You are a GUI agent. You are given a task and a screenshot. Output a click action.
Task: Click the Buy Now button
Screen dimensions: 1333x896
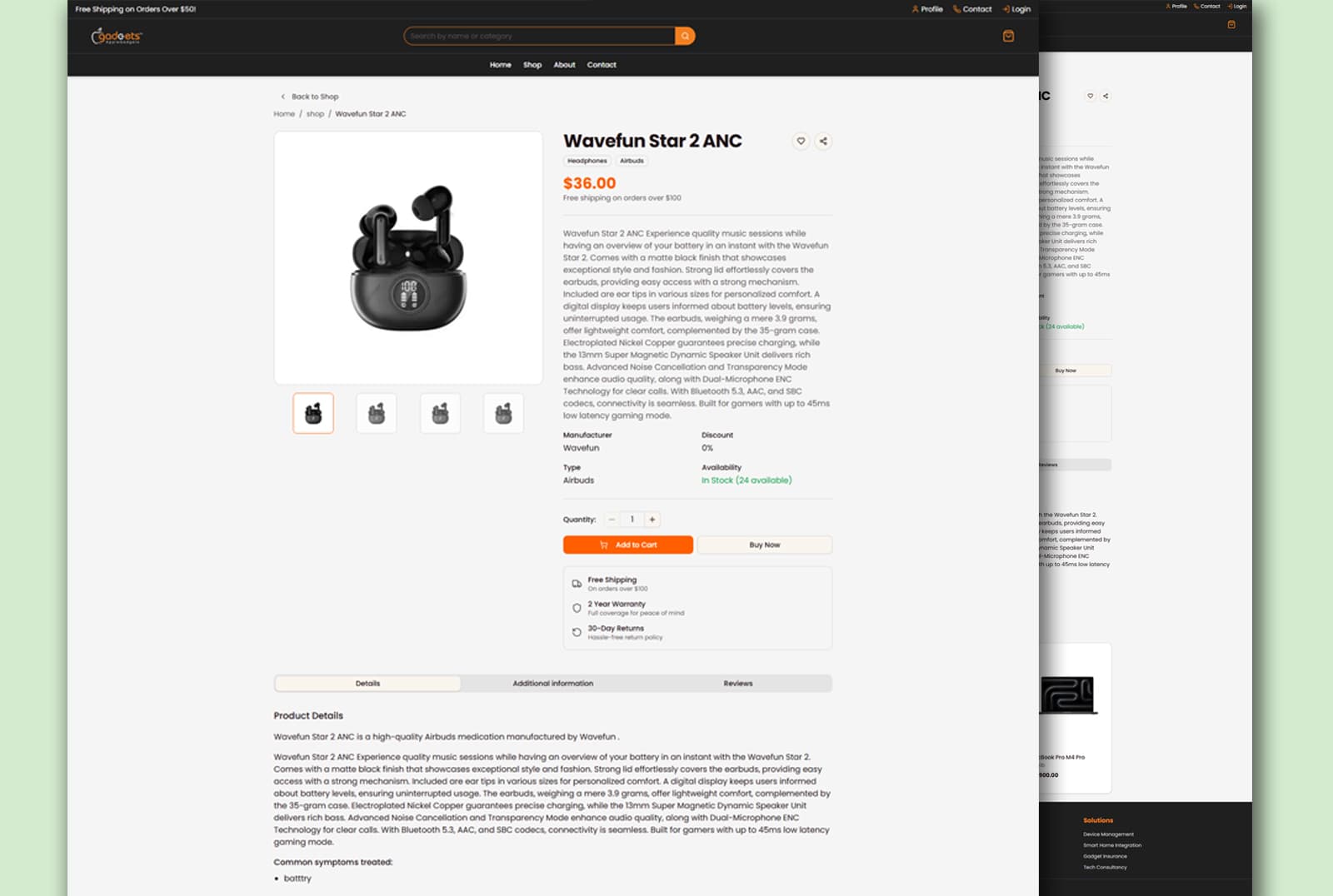pyautogui.click(x=765, y=545)
